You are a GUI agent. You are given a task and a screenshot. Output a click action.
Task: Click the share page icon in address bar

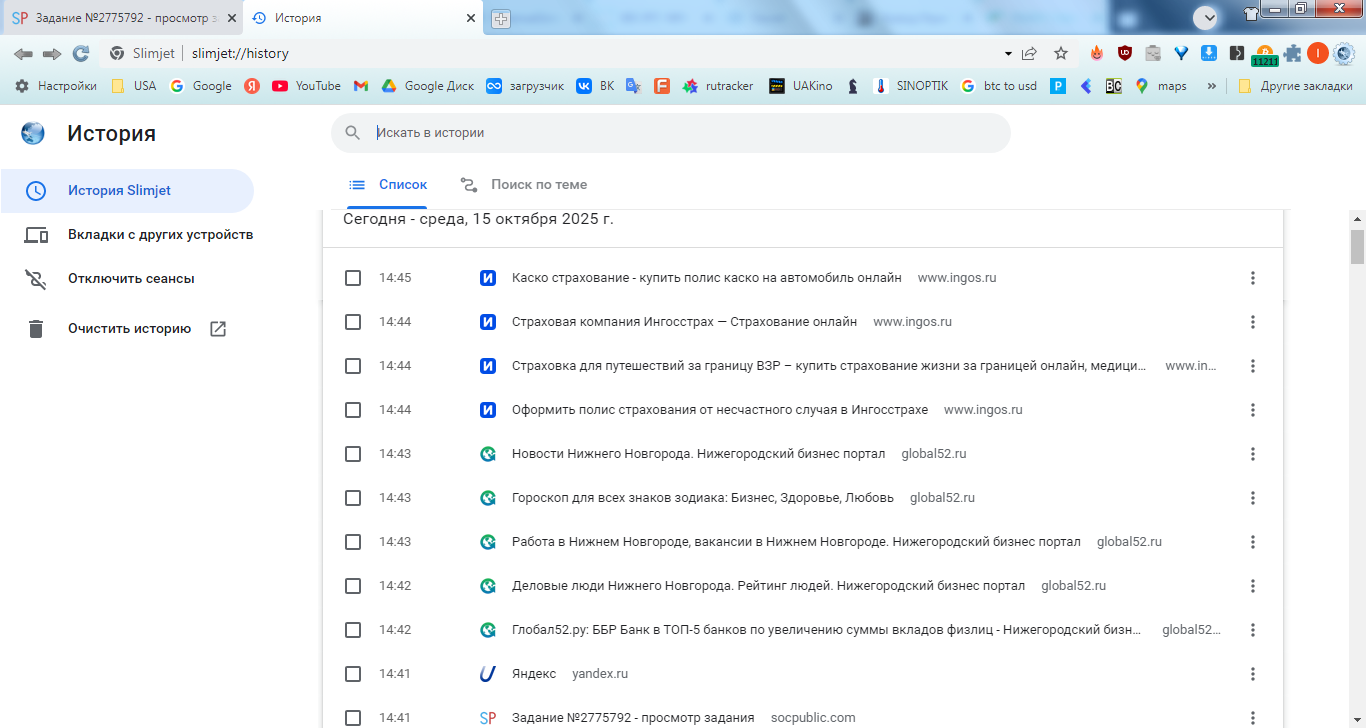click(x=1029, y=54)
